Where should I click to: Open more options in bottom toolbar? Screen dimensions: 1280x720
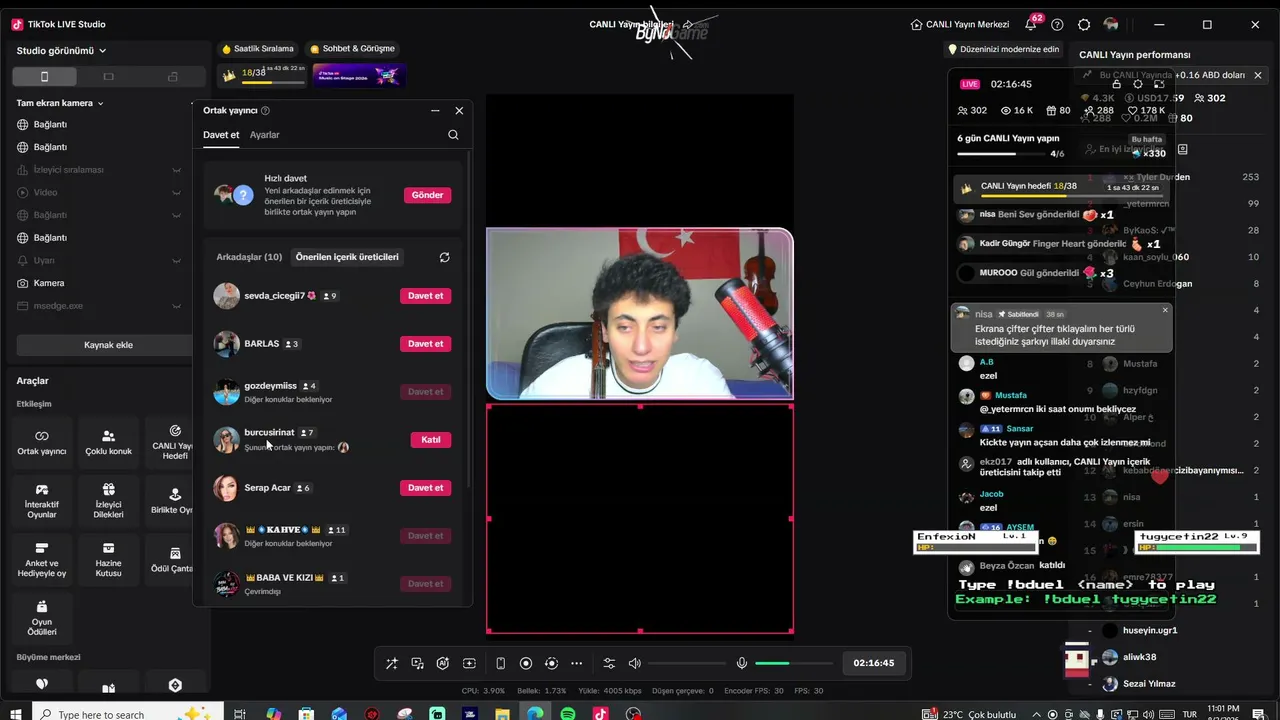(576, 663)
